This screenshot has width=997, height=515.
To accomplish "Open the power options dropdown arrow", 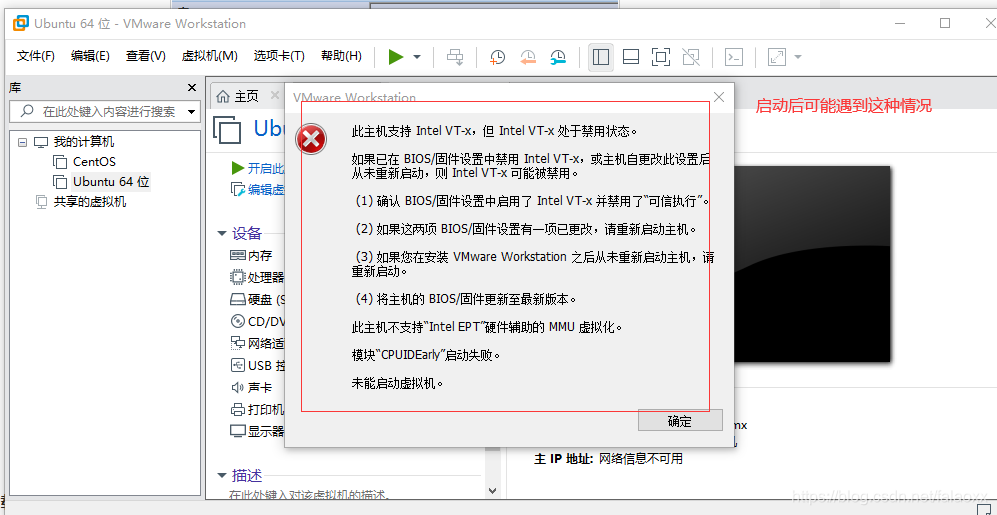I will coord(417,57).
